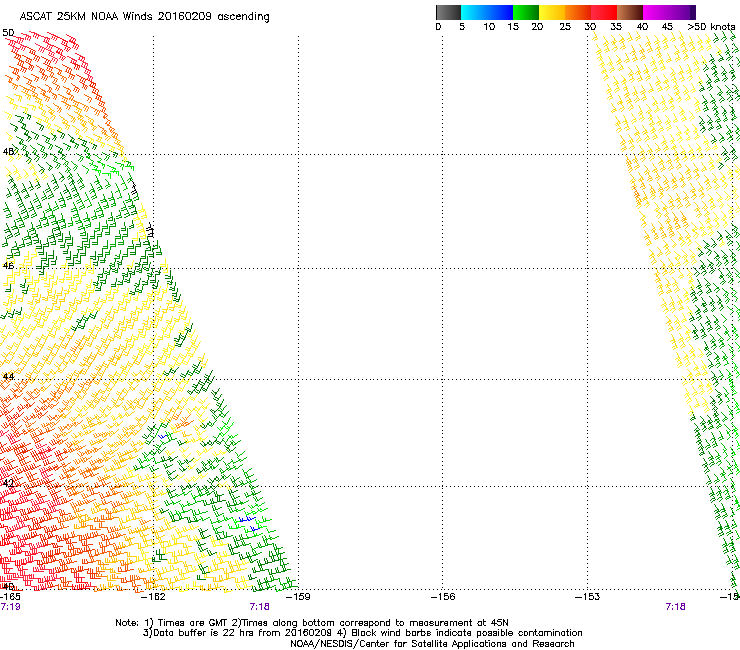740x650 pixels.
Task: Click the green 15-20 knots color segment
Action: [x=526, y=12]
